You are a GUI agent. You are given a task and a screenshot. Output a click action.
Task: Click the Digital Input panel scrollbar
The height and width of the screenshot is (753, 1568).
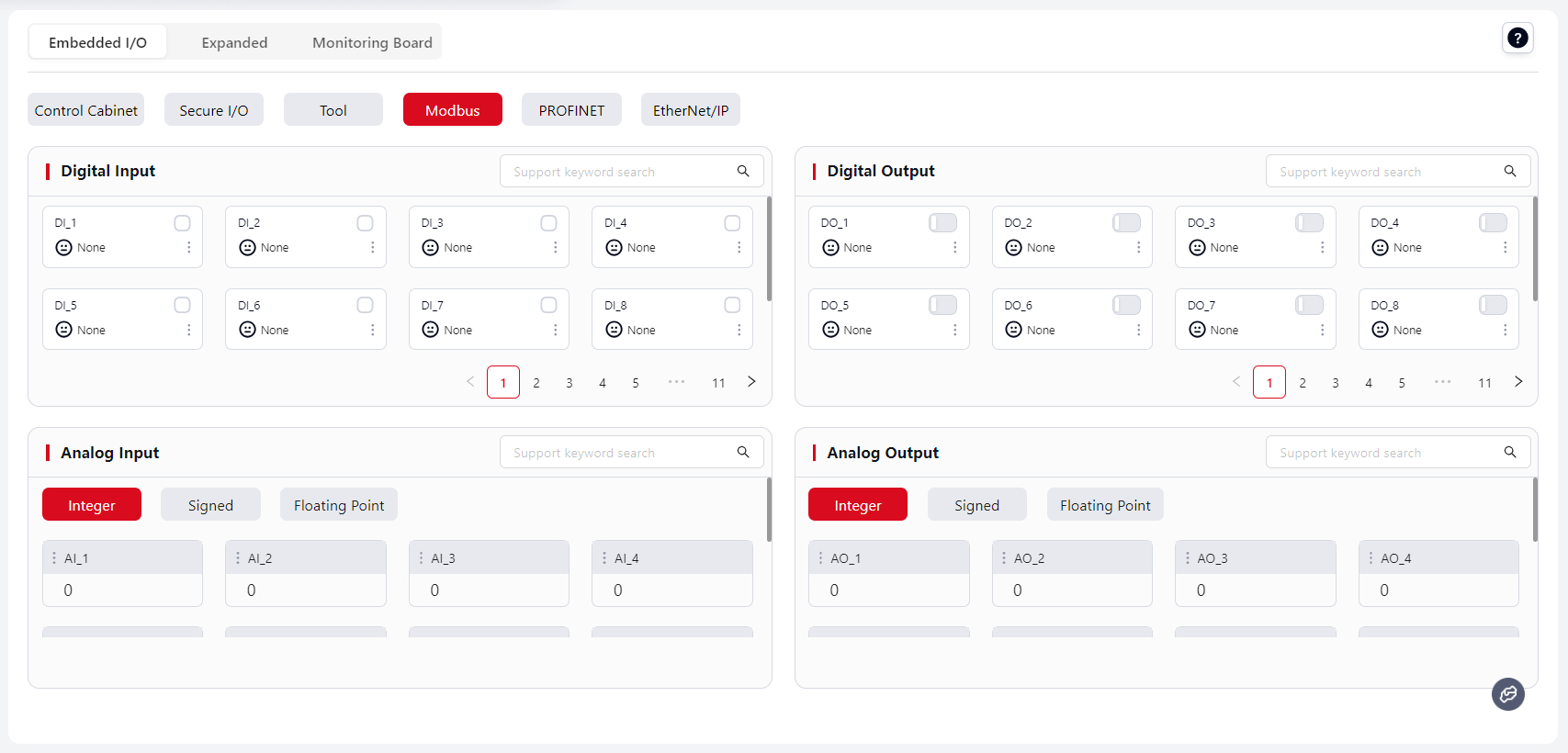(769, 249)
